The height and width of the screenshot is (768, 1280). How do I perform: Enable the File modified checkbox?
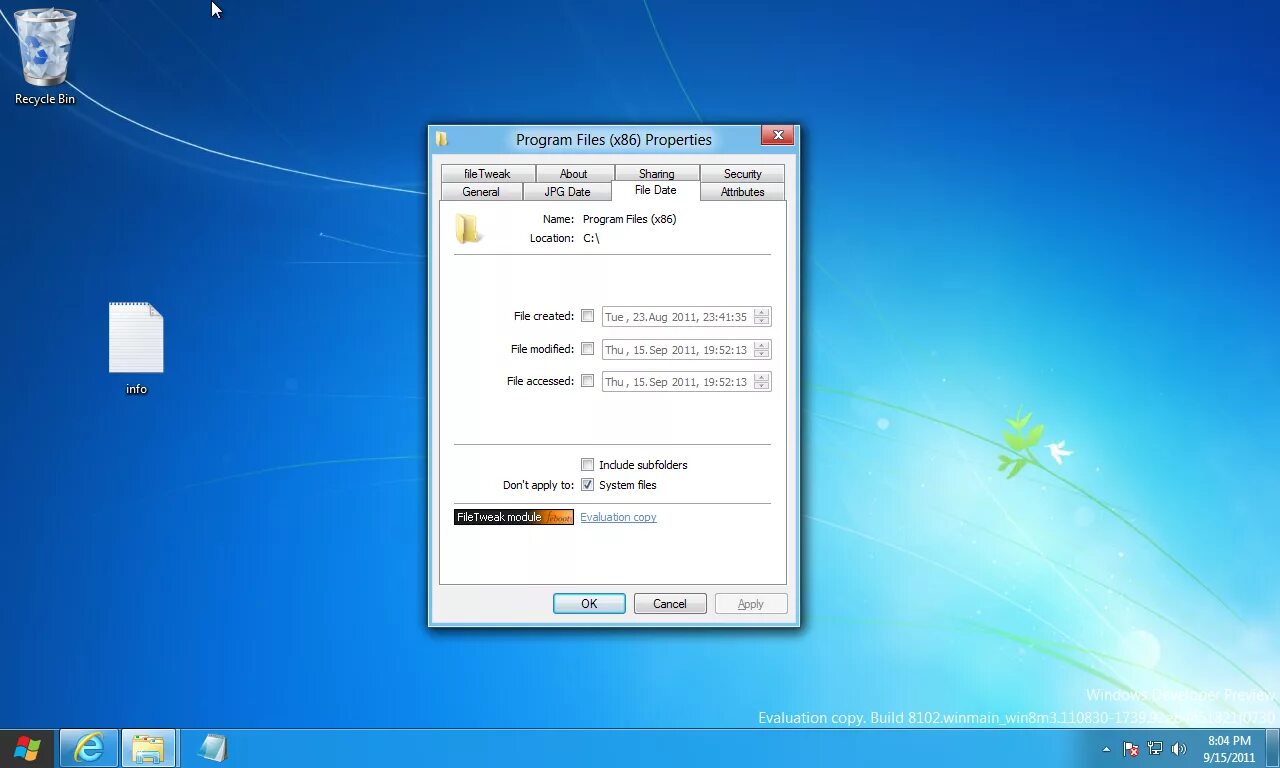(x=588, y=349)
